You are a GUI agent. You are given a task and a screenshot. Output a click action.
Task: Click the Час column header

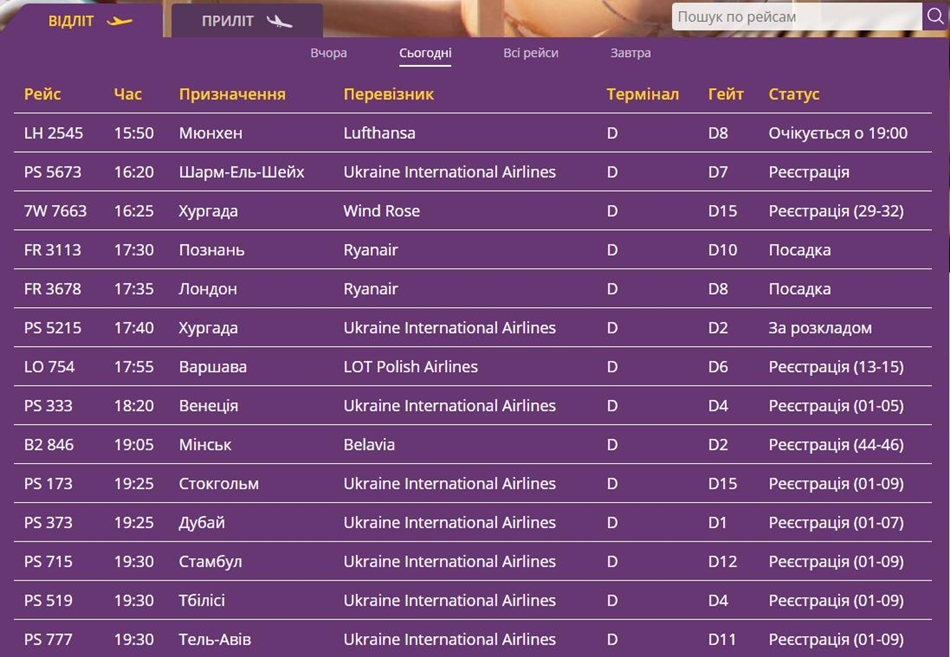tap(128, 95)
